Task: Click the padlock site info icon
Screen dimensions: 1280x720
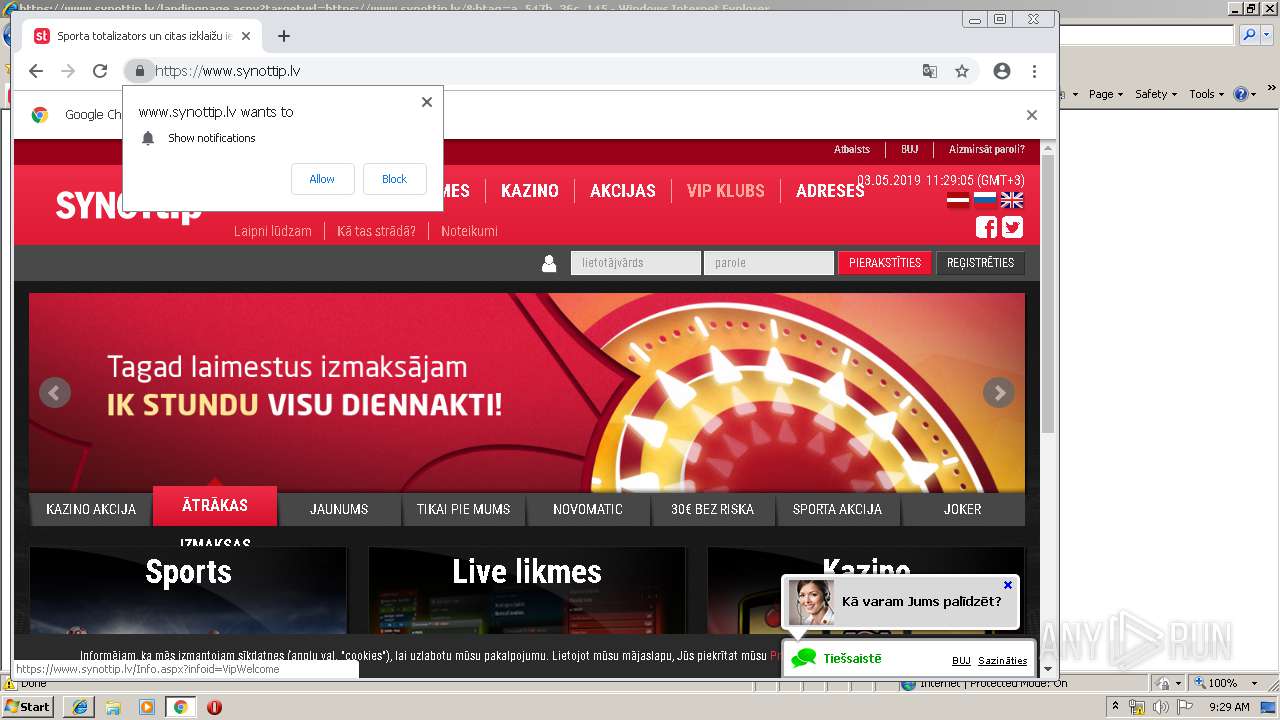Action: click(139, 71)
